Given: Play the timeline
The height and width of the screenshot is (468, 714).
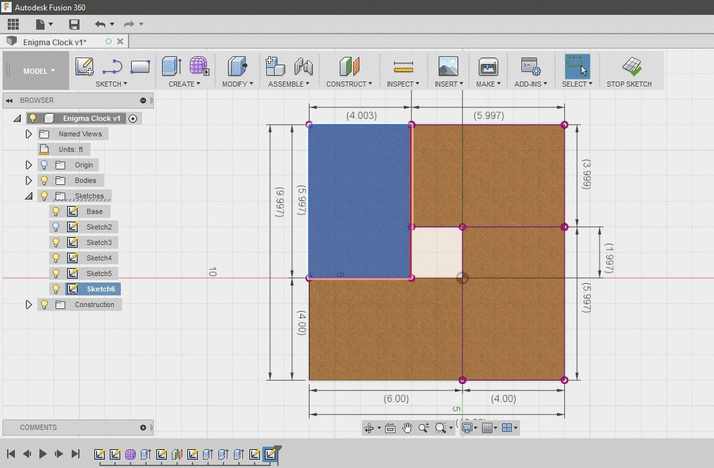Looking at the screenshot, I should (43, 453).
